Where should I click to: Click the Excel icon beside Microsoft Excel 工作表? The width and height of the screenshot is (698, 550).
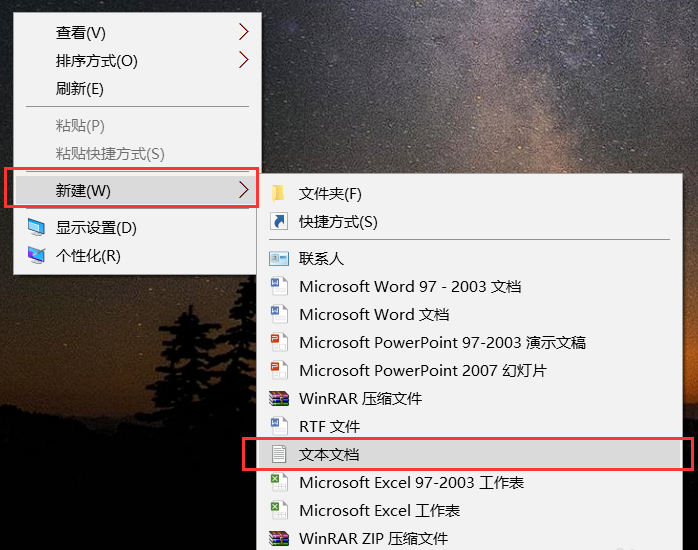coord(279,510)
